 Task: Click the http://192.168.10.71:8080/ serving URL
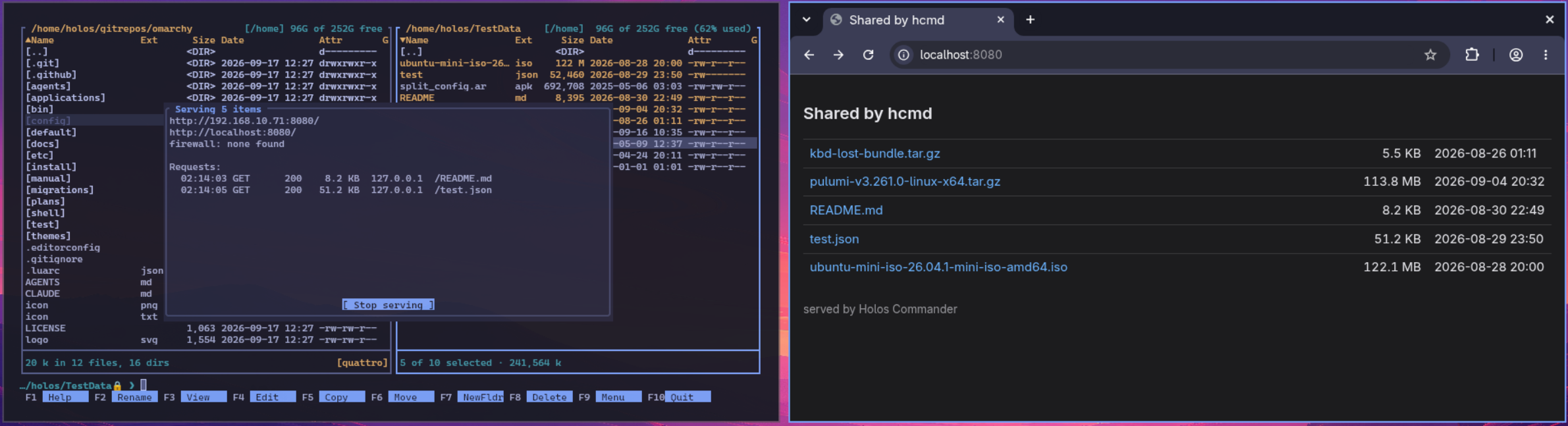click(x=244, y=121)
